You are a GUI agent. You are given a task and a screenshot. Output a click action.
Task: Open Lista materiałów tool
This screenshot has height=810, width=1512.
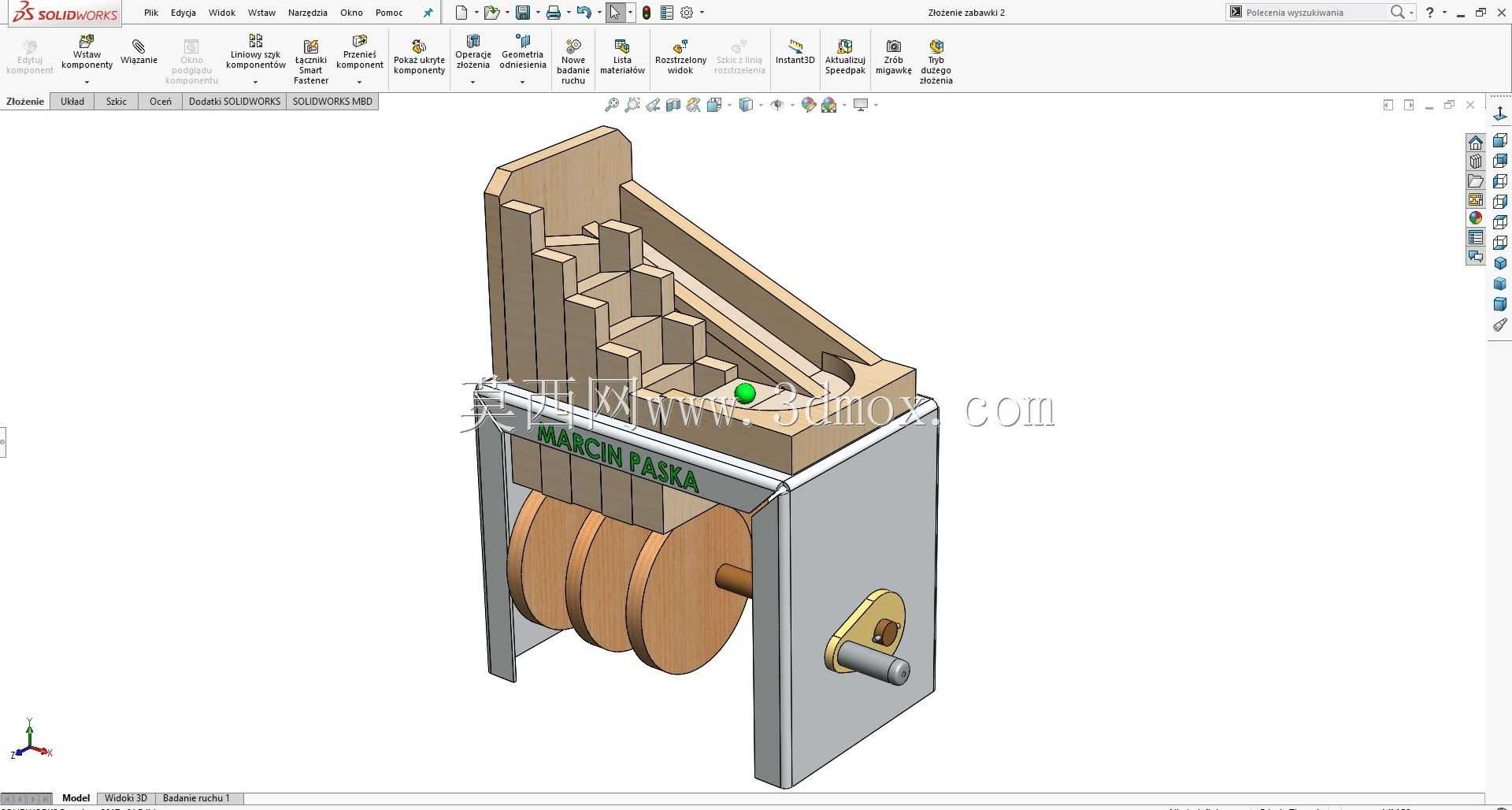pos(622,58)
